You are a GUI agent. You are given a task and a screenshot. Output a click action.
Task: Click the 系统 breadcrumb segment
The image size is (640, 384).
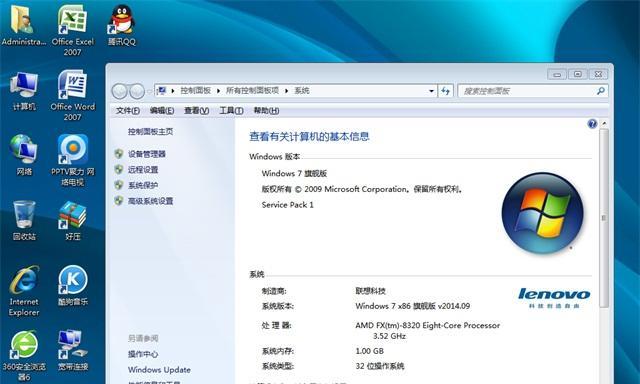point(302,91)
